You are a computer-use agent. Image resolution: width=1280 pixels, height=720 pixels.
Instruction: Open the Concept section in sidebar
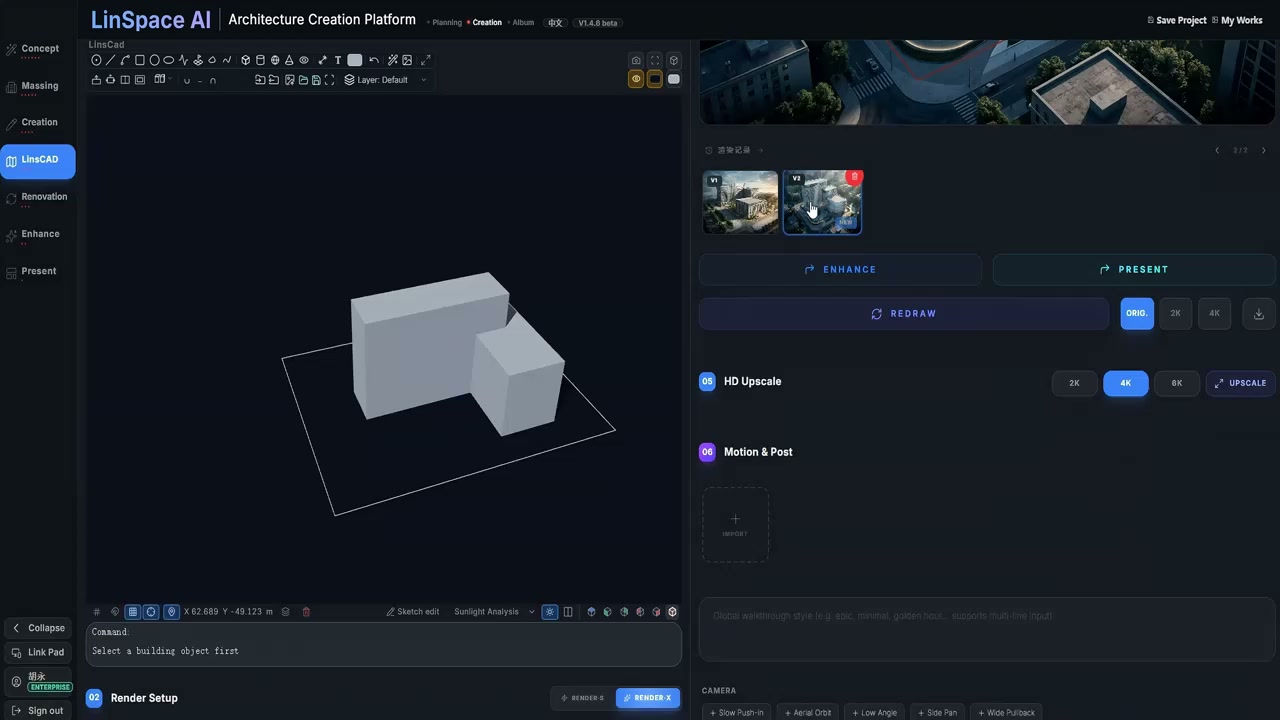(37, 49)
